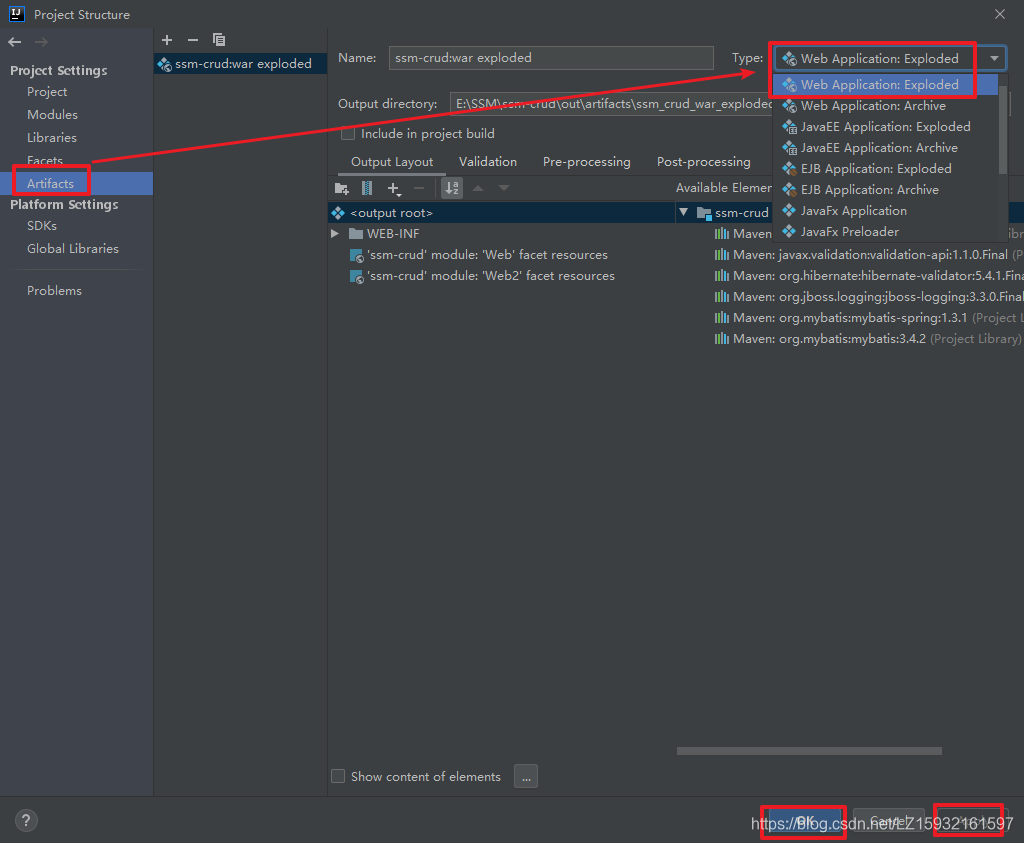Screen dimensions: 1024x843
Task: Toggle sort elements by names and types
Action: point(452,188)
